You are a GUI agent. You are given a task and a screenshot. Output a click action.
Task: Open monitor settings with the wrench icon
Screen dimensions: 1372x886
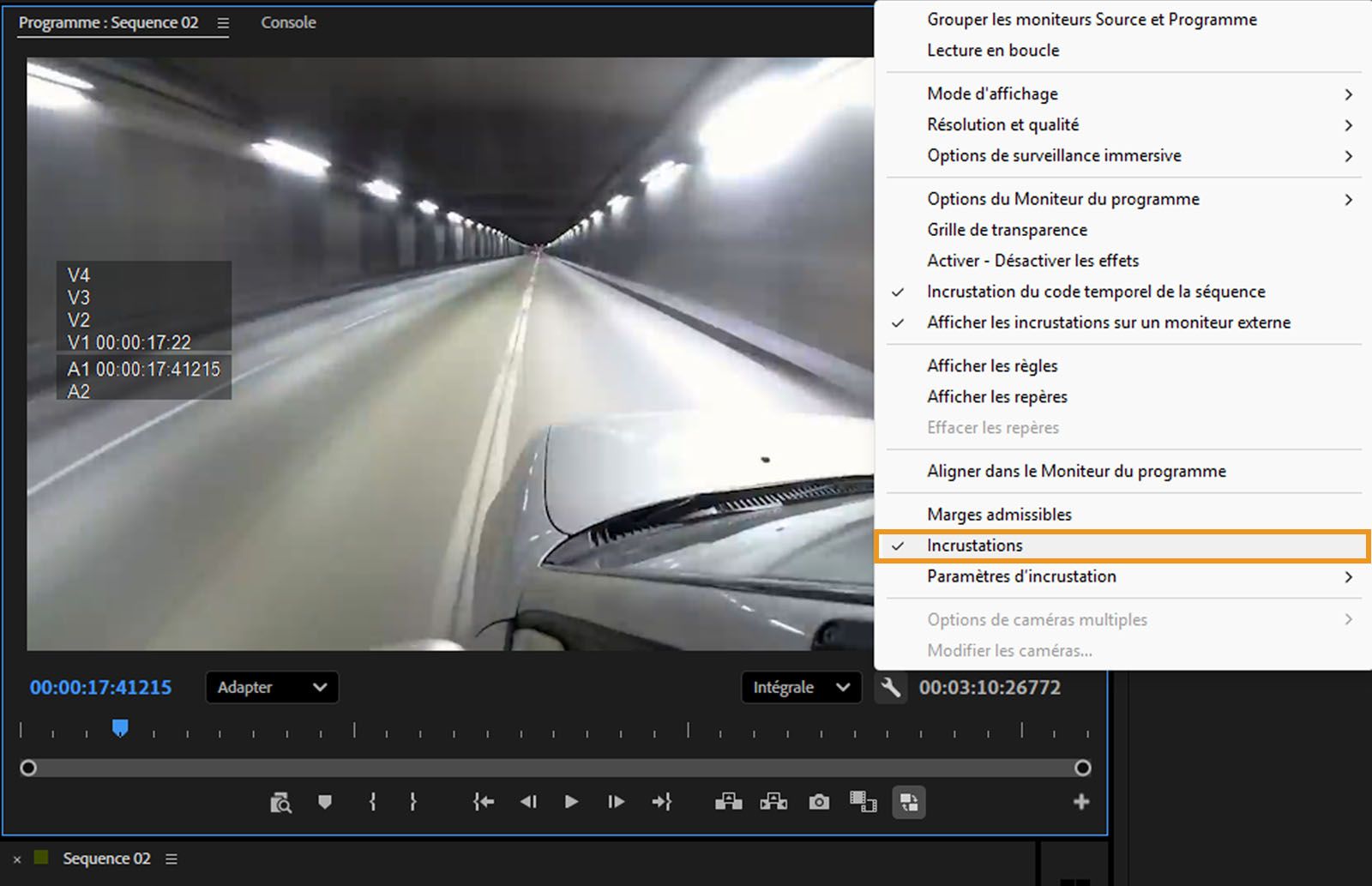pos(890,687)
